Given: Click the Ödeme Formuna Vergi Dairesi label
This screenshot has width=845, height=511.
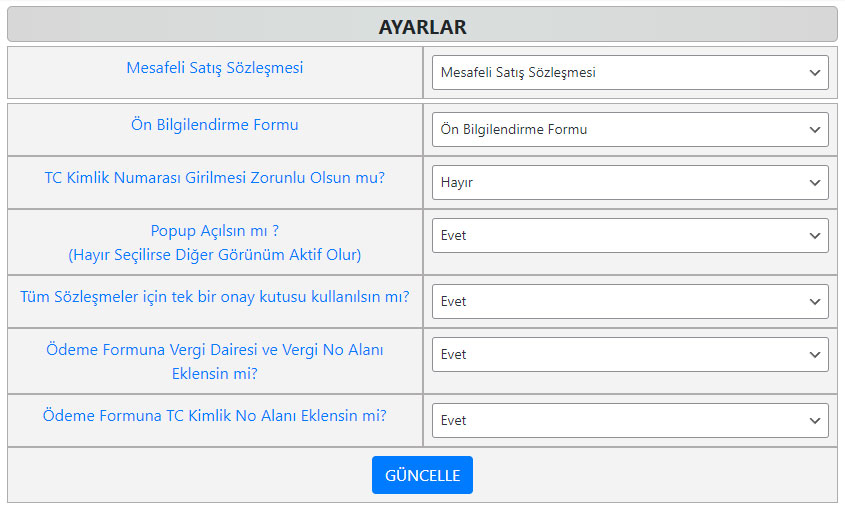Looking at the screenshot, I should click(214, 361).
